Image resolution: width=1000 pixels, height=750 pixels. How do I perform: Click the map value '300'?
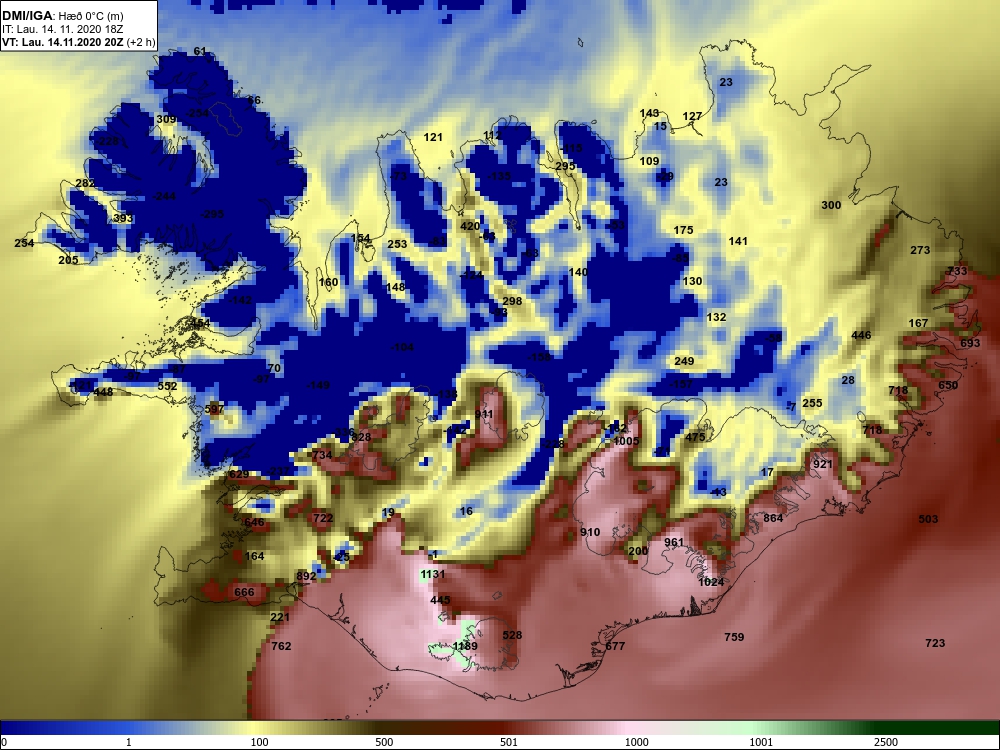831,205
